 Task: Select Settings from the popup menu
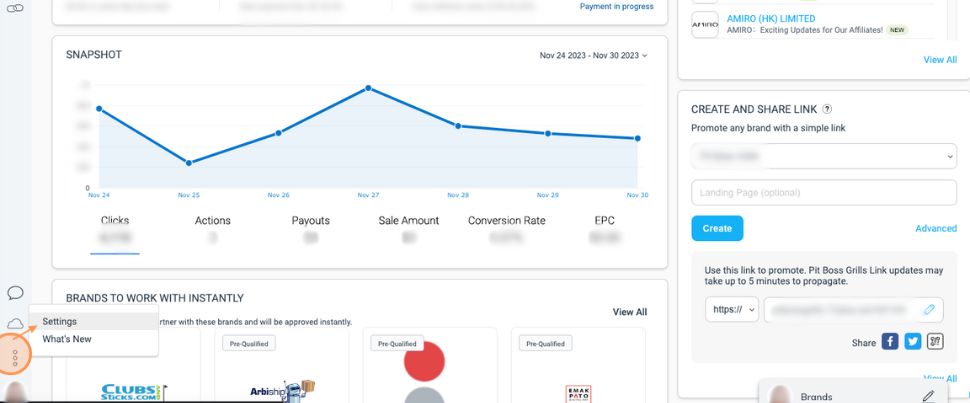click(x=60, y=321)
